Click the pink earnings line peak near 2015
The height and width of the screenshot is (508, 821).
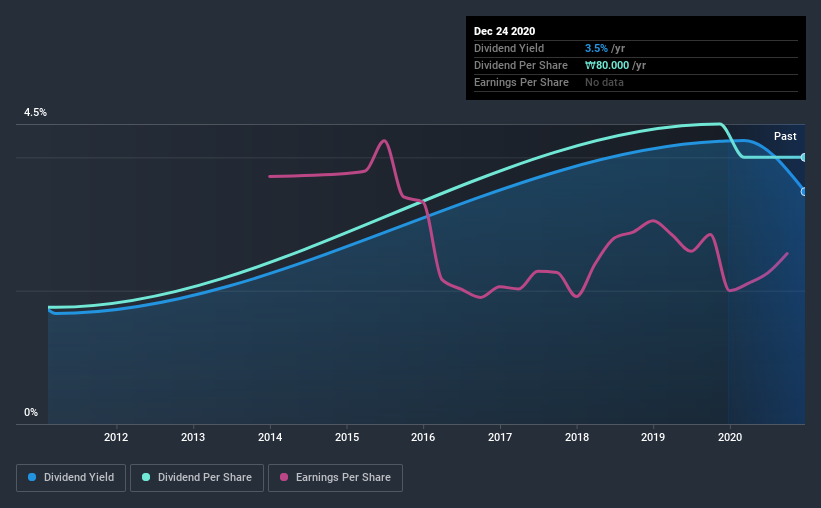384,140
